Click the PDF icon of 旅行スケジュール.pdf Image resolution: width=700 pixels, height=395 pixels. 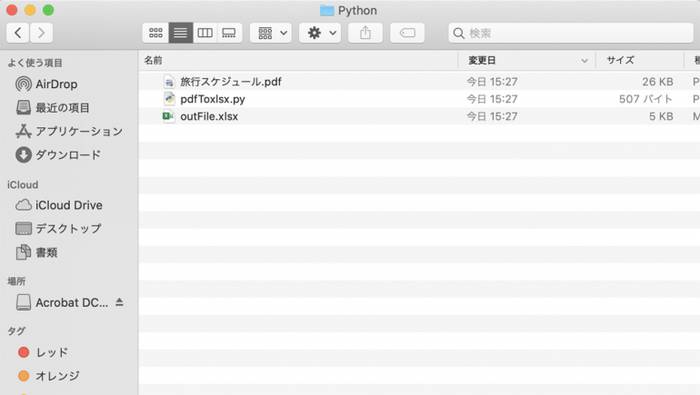tap(168, 82)
